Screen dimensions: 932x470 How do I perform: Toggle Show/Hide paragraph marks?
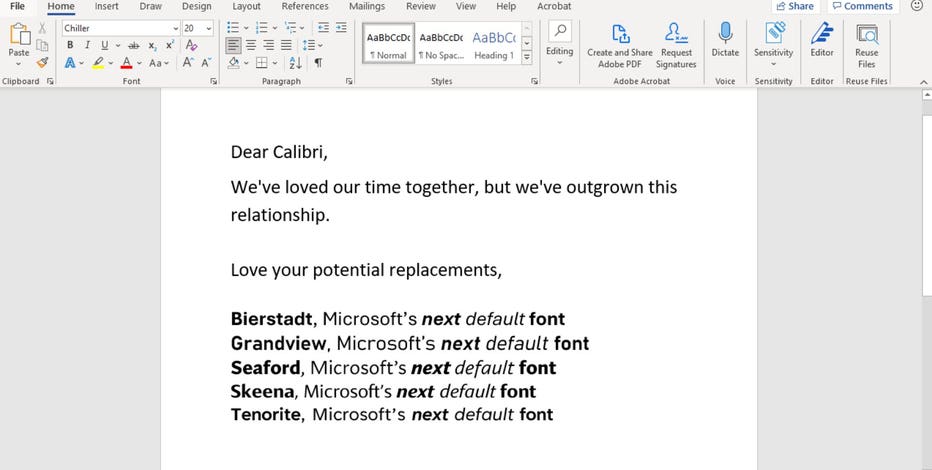[x=318, y=62]
